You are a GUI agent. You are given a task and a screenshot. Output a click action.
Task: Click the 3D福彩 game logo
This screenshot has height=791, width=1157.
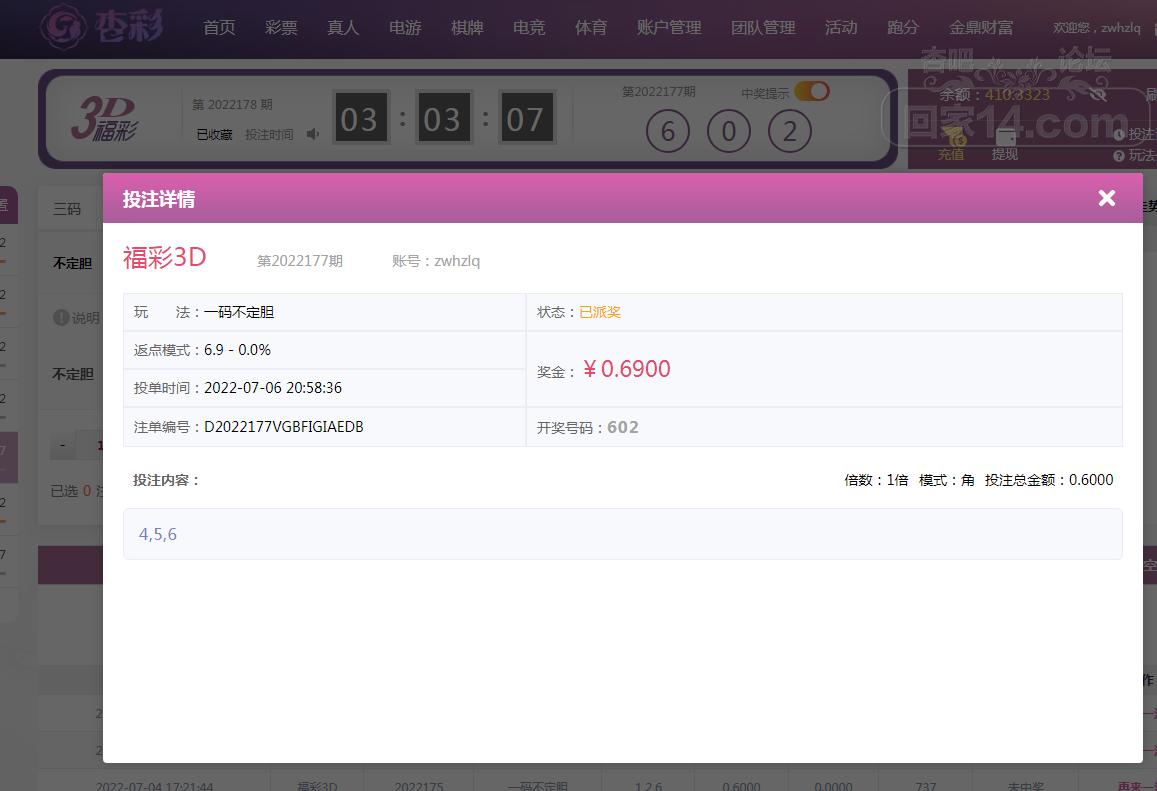[105, 119]
